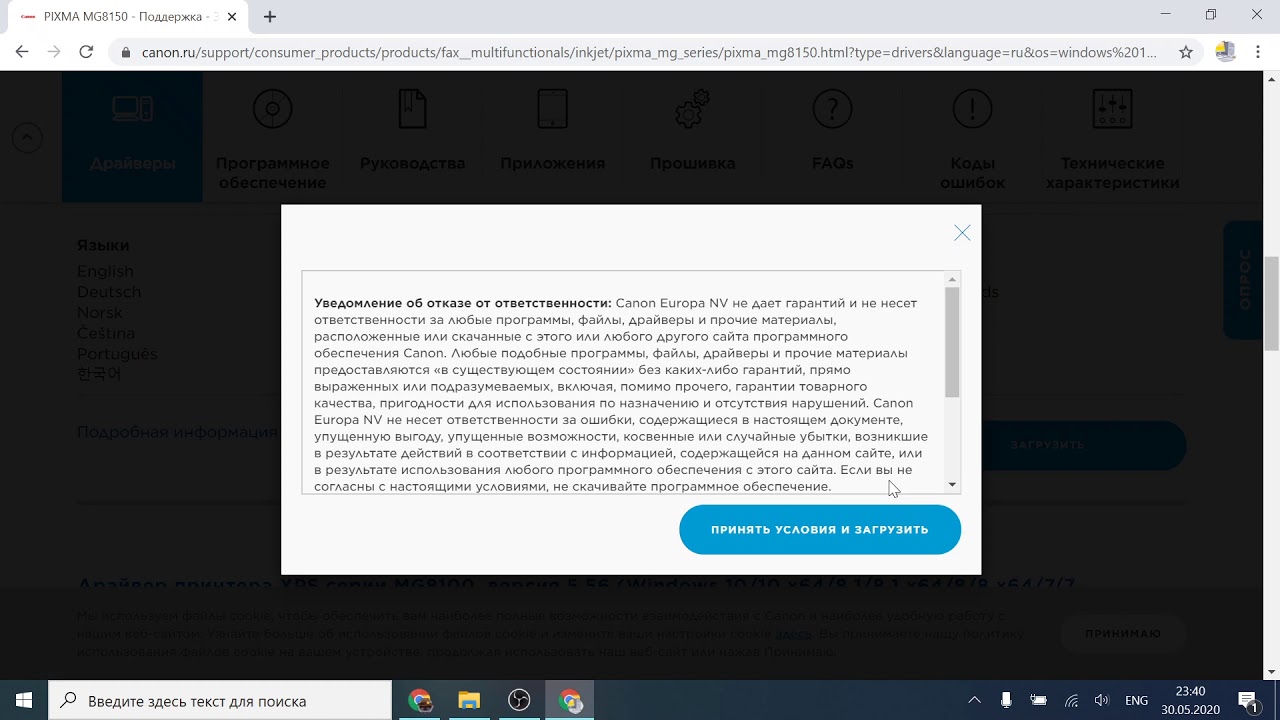Open Подробная информация details link
1280x720 pixels.
coord(177,432)
